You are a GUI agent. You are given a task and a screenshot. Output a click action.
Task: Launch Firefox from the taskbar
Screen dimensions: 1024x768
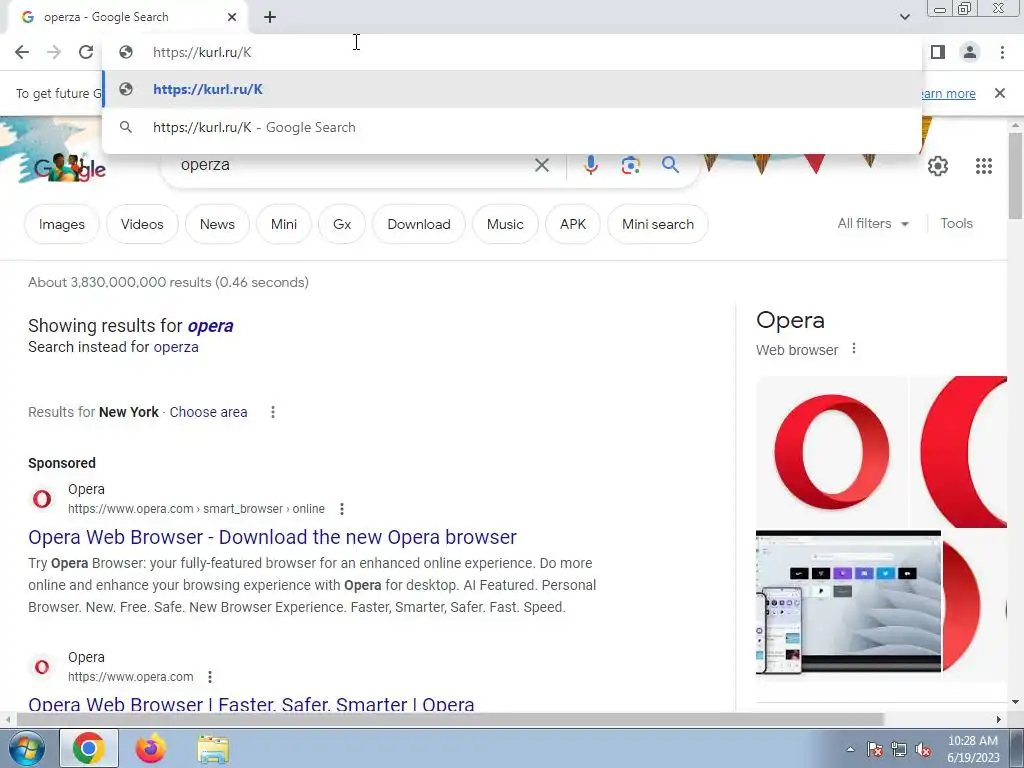[150, 748]
